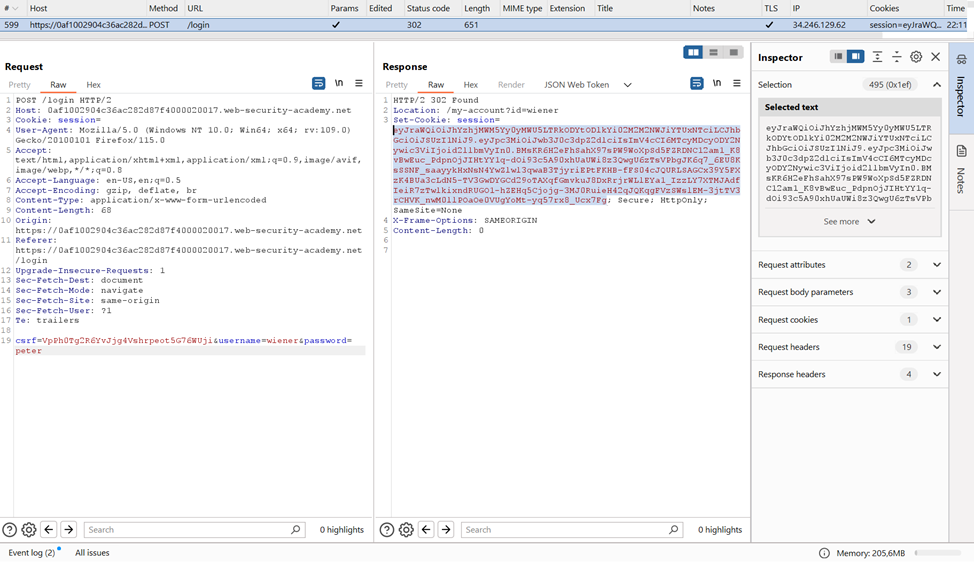The width and height of the screenshot is (974, 562).
Task: Select history row 599 POST /login
Action: coord(485,25)
